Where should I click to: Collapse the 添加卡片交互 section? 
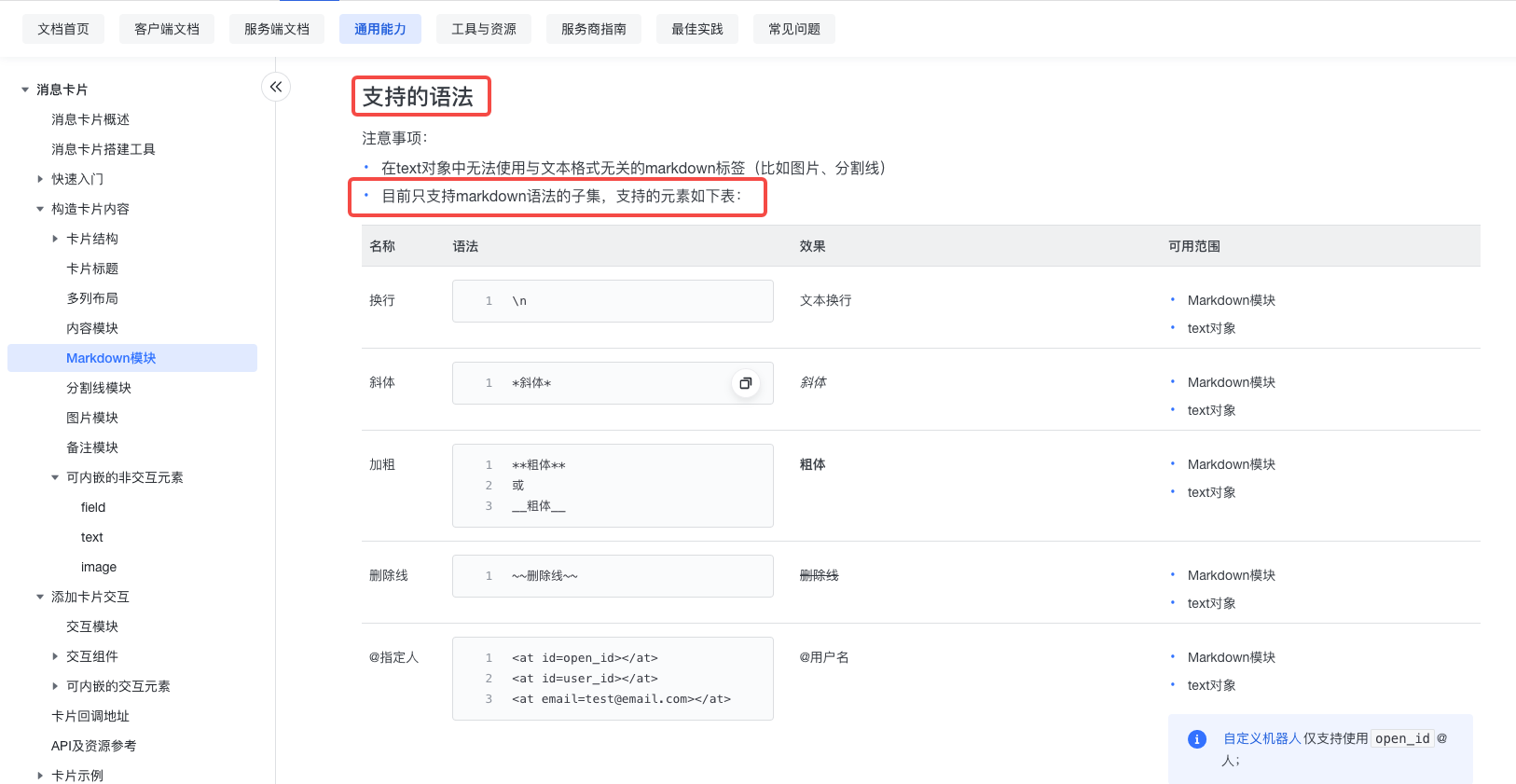(40, 597)
